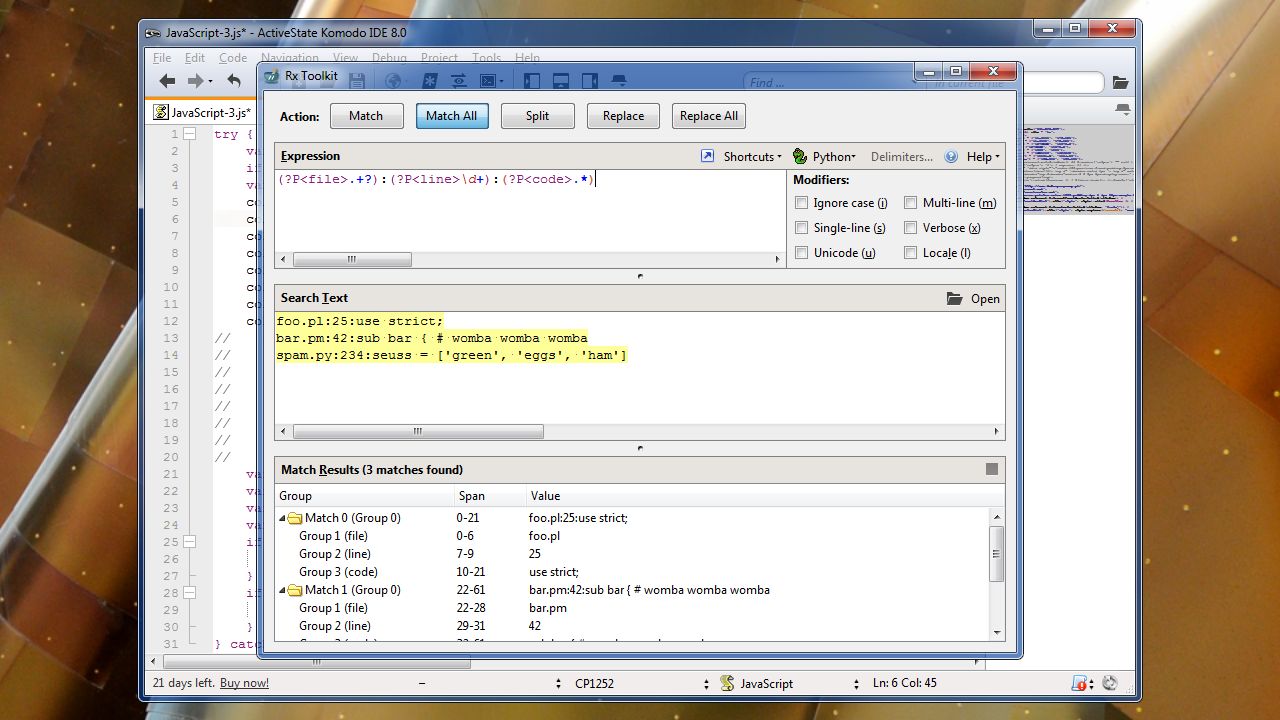This screenshot has height=720, width=1280.
Task: Click the Span column header
Action: [489, 496]
